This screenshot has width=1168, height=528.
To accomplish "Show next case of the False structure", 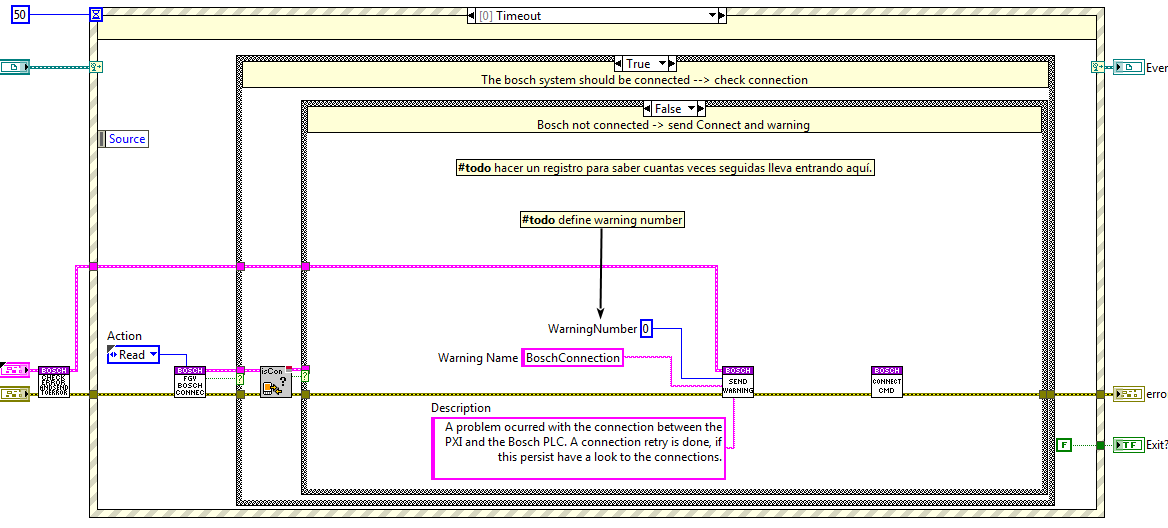I will pos(702,109).
